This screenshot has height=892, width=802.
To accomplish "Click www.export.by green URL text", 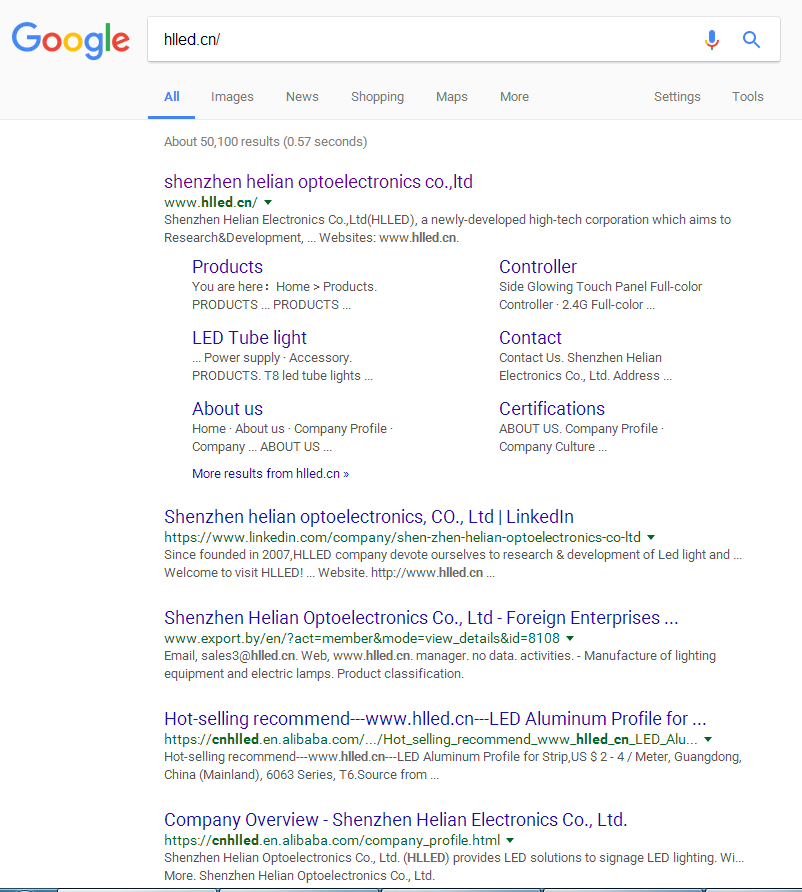I will click(x=362, y=638).
